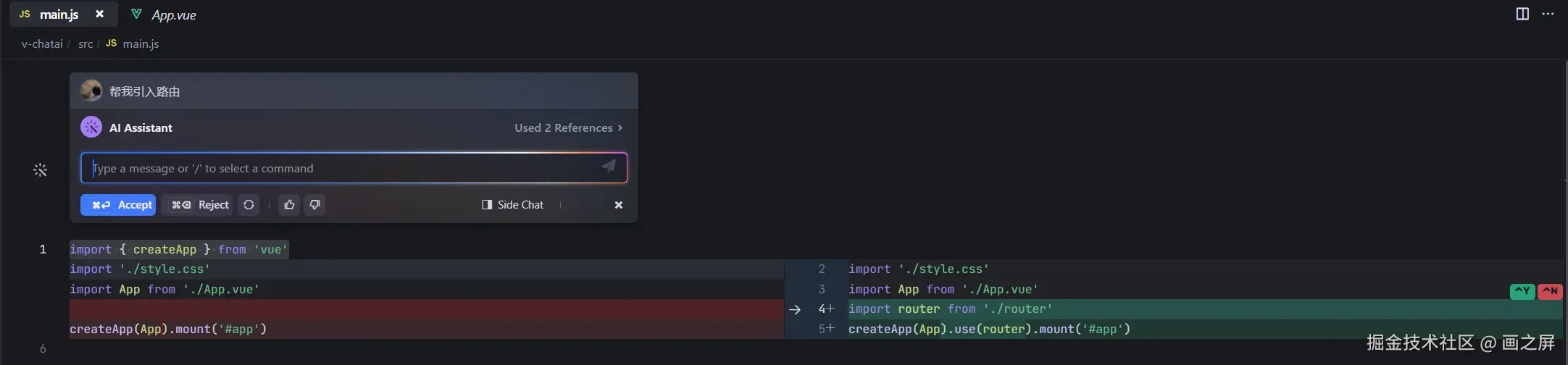
Task: Open Side Chat panel
Action: coord(513,205)
